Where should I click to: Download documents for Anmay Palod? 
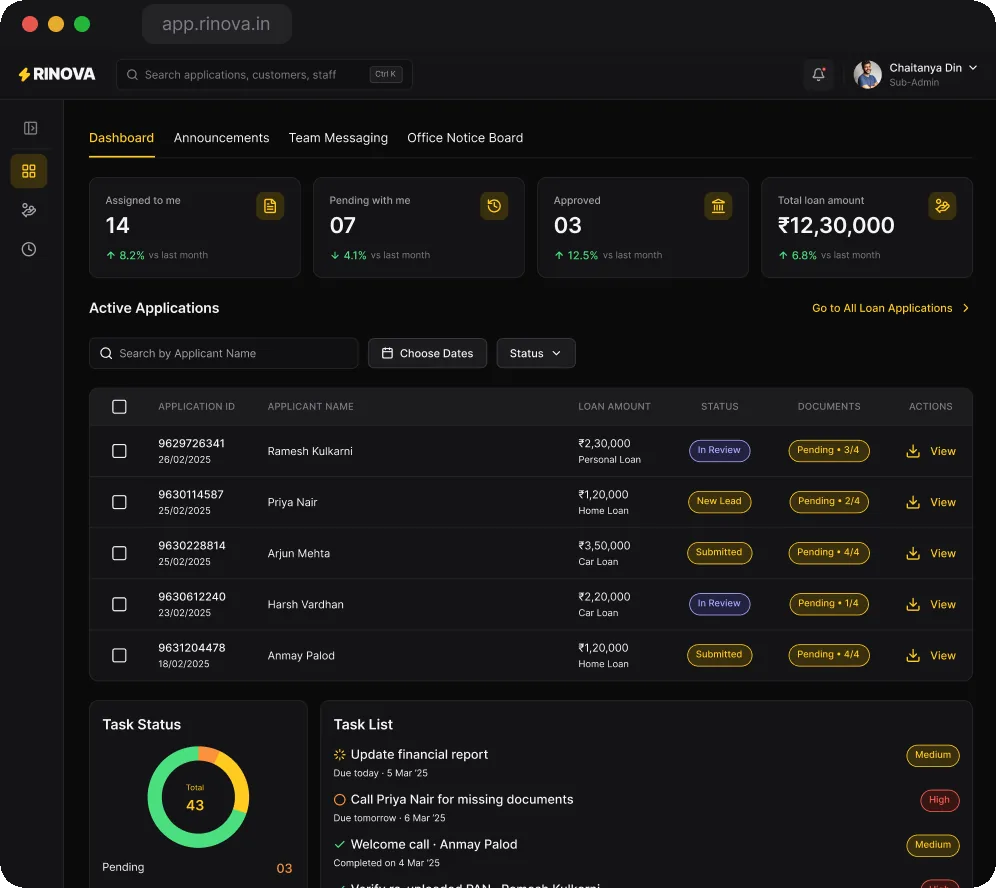(x=913, y=656)
